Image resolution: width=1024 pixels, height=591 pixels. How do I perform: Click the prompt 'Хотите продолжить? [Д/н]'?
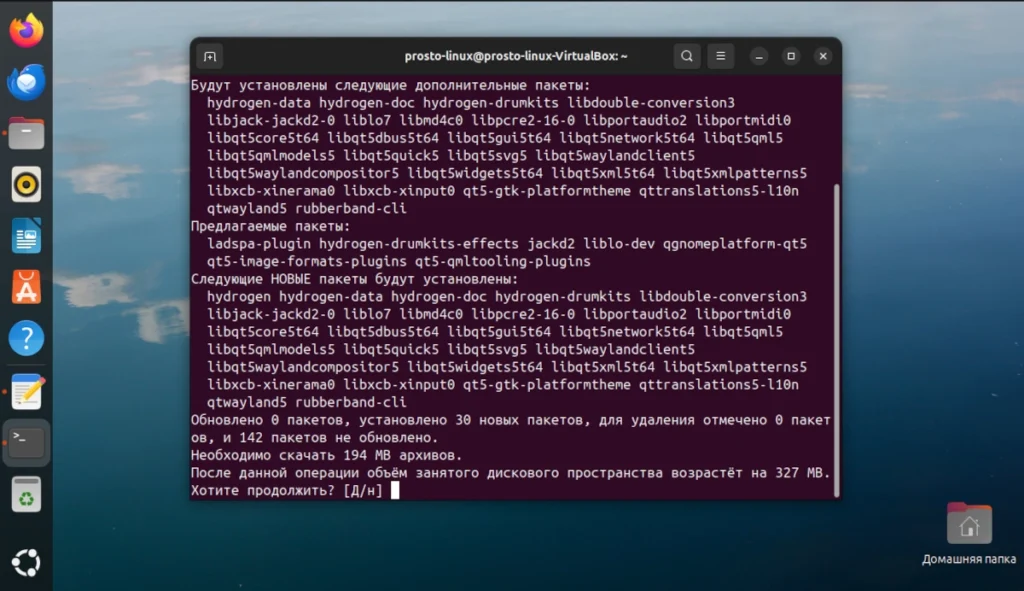pos(287,490)
